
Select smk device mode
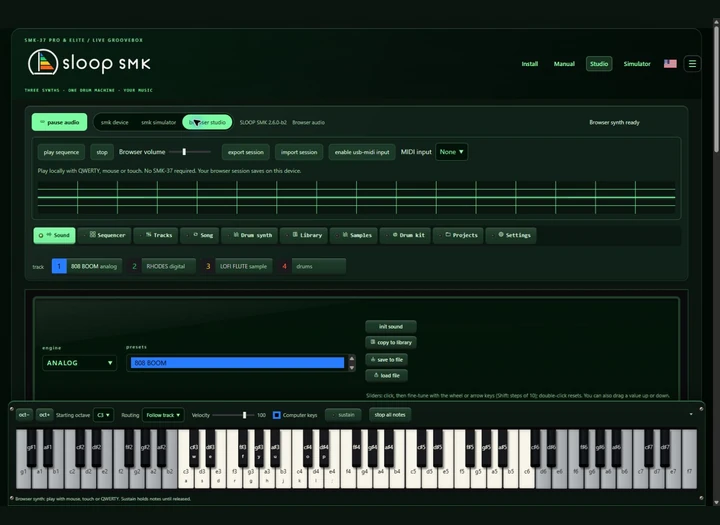(x=114, y=123)
